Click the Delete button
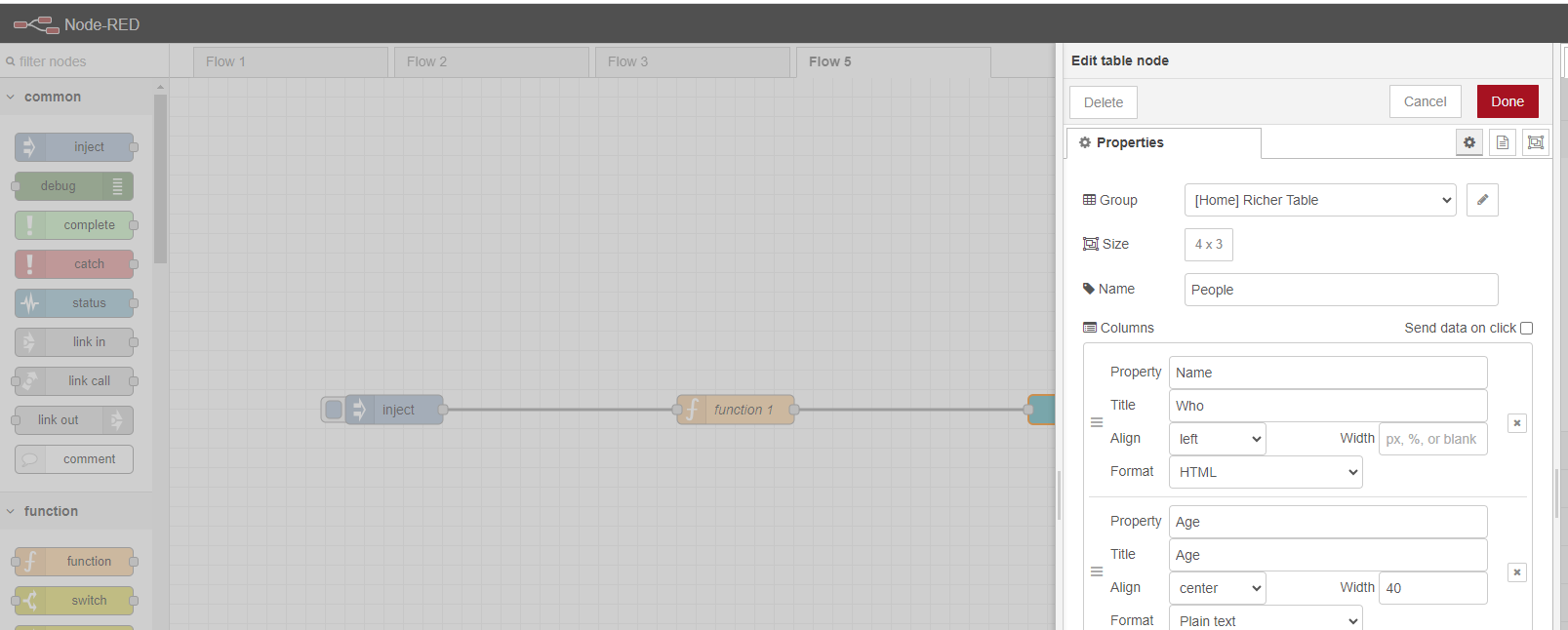Image resolution: width=1568 pixels, height=630 pixels. [1104, 102]
